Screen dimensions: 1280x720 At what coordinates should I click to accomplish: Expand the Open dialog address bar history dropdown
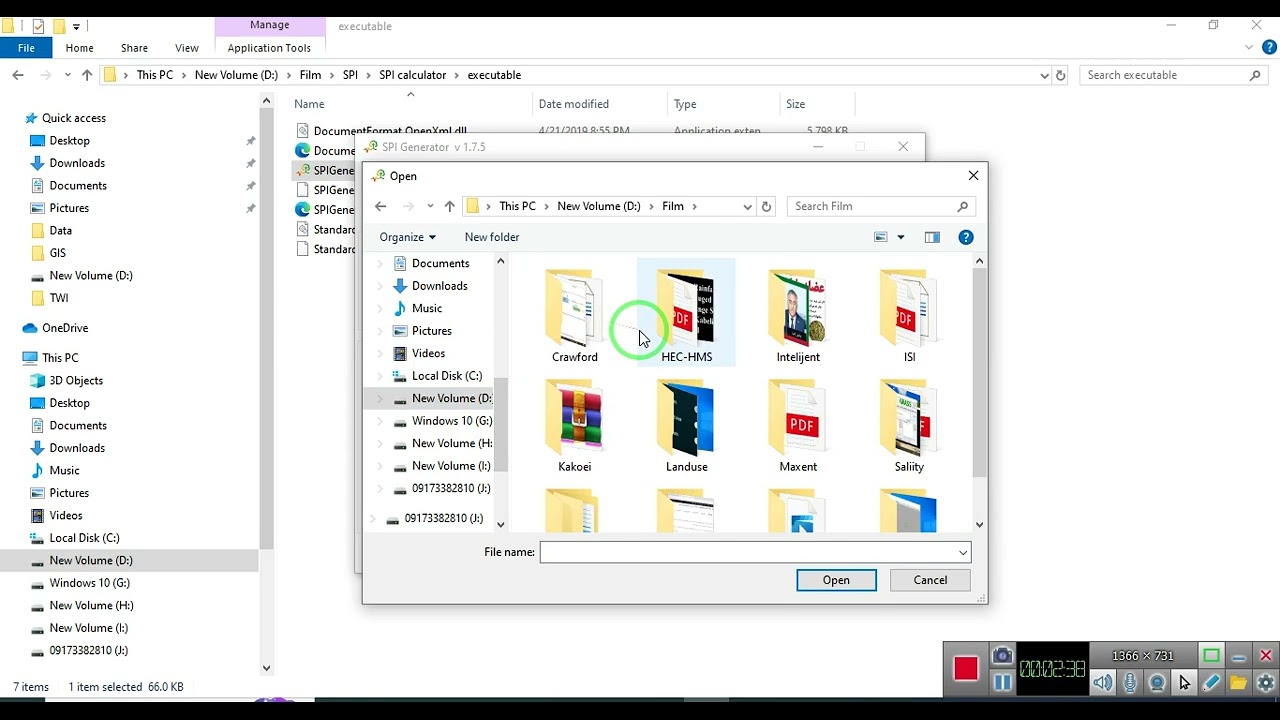coord(747,206)
